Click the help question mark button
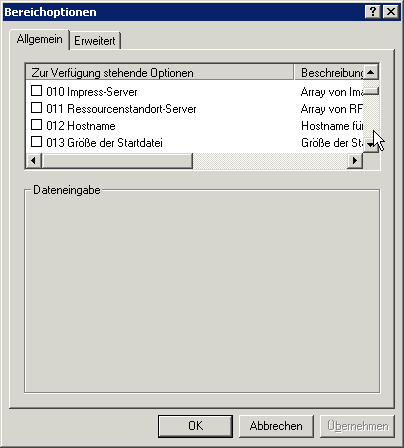The width and height of the screenshot is (404, 448). coord(373,12)
